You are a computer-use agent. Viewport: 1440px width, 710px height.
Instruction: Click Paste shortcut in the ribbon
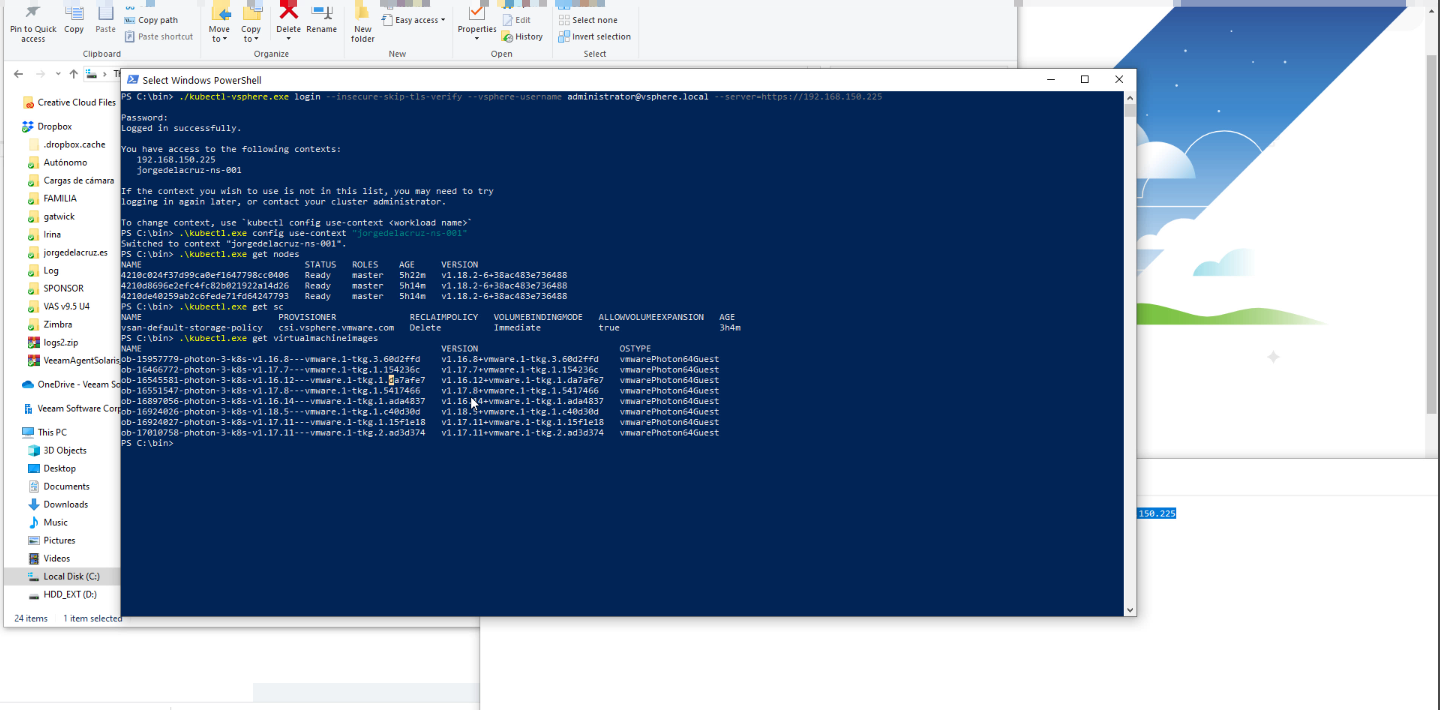(158, 37)
